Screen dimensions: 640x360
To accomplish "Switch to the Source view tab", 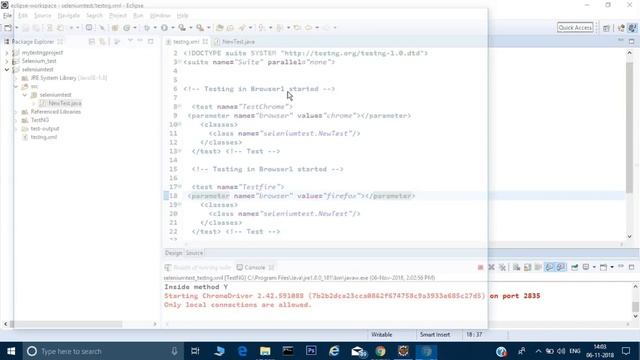I will [194, 253].
